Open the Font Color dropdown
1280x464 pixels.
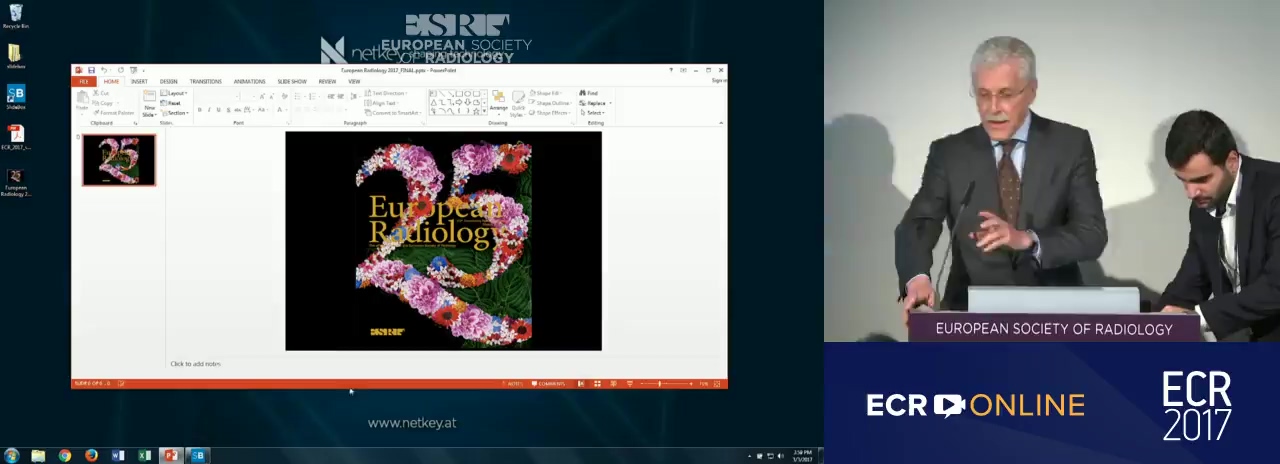[282, 110]
